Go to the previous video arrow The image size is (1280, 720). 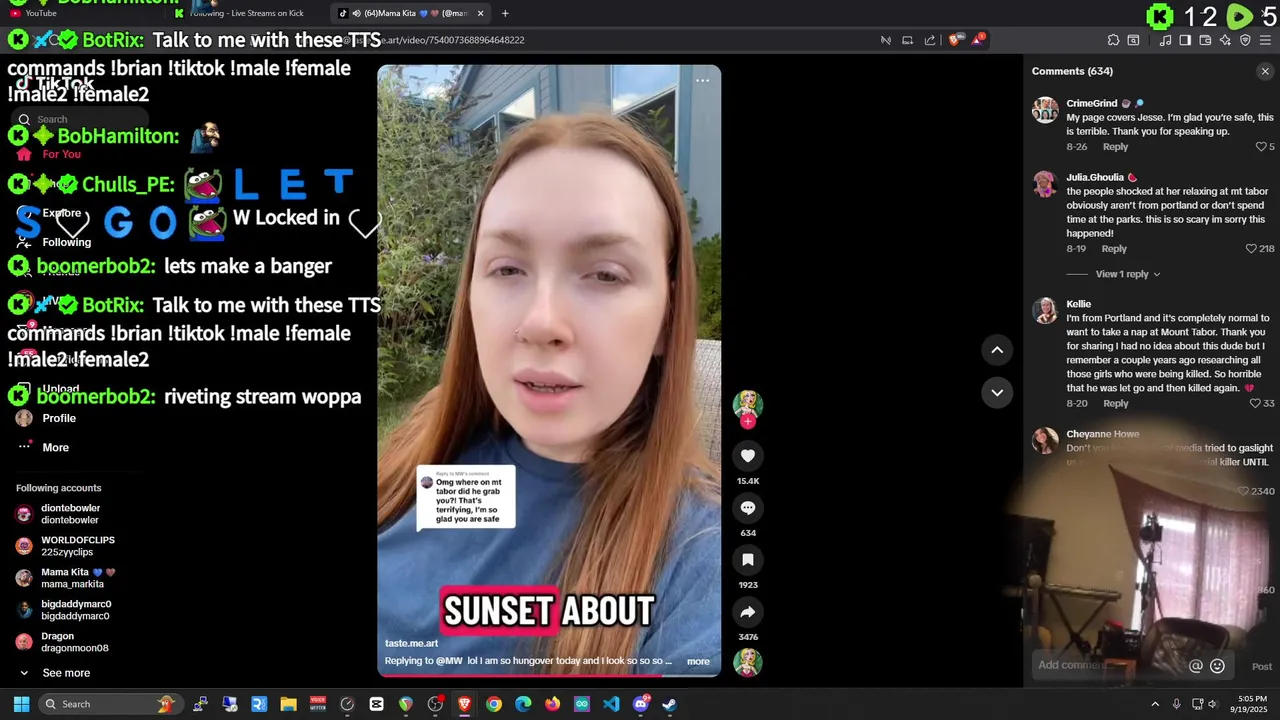tap(997, 350)
